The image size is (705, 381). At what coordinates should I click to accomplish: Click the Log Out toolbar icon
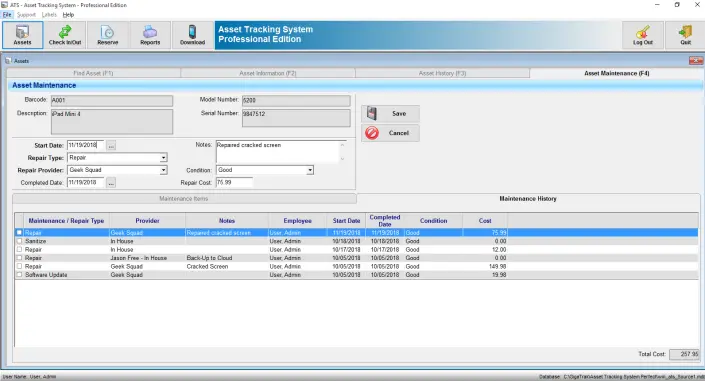click(x=643, y=35)
